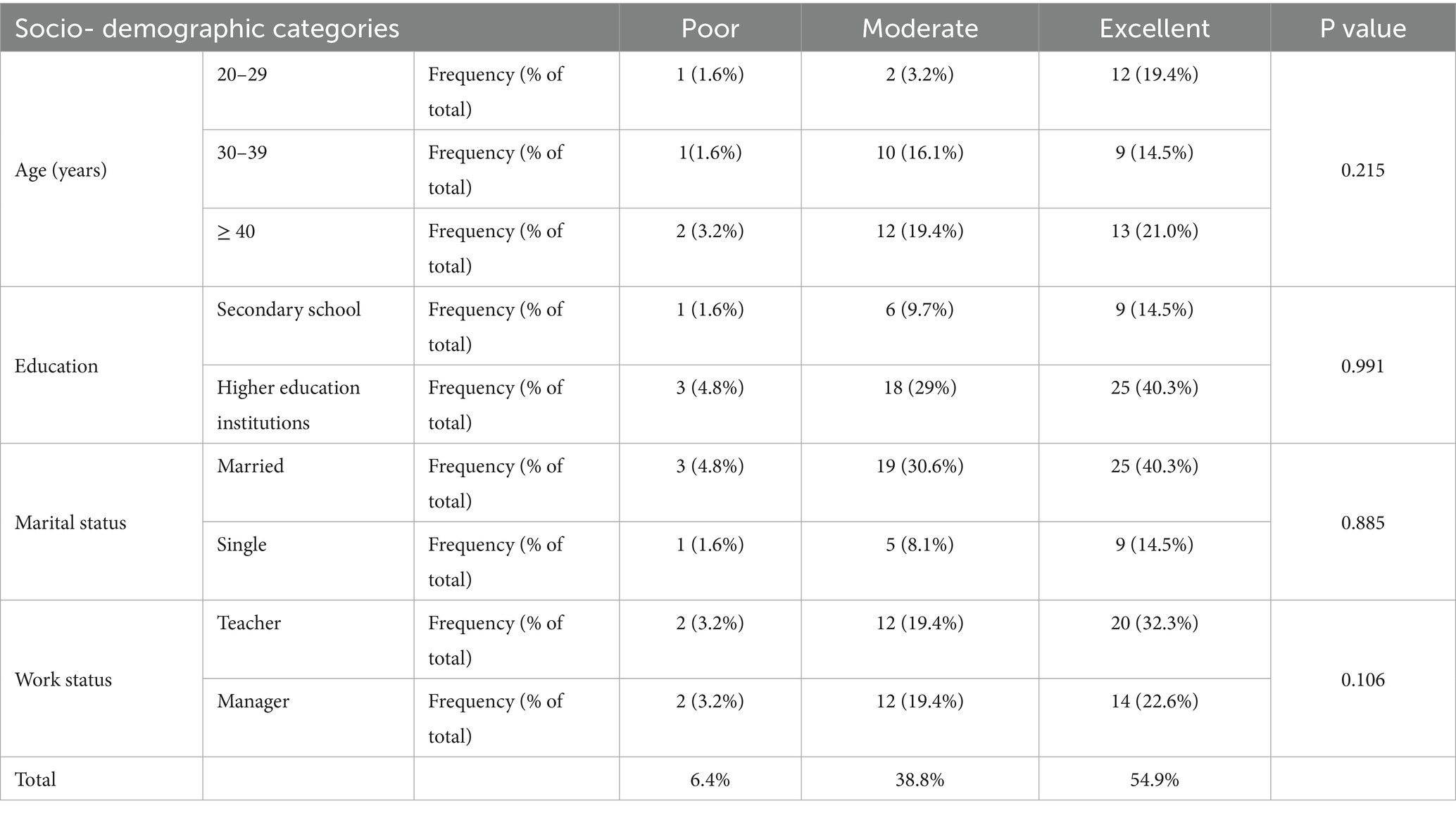The height and width of the screenshot is (813, 1456).
Task: Select the "Moderate" column header
Action: click(x=920, y=28)
